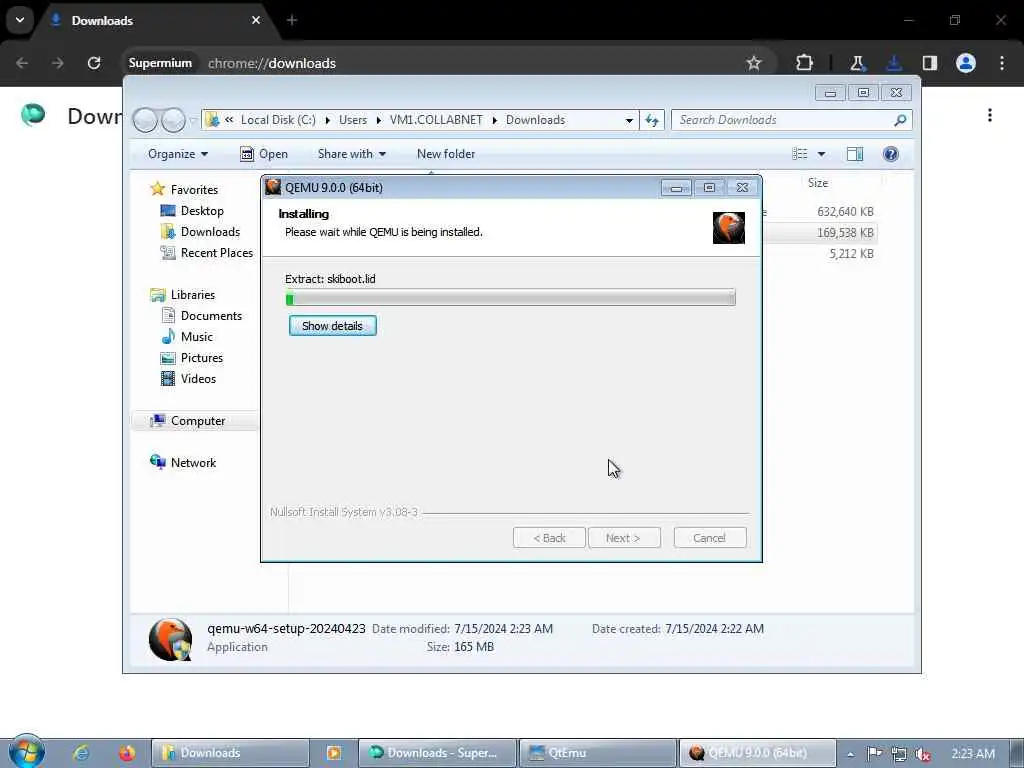Click New folder in Explorer toolbar
The height and width of the screenshot is (768, 1024).
coord(446,154)
